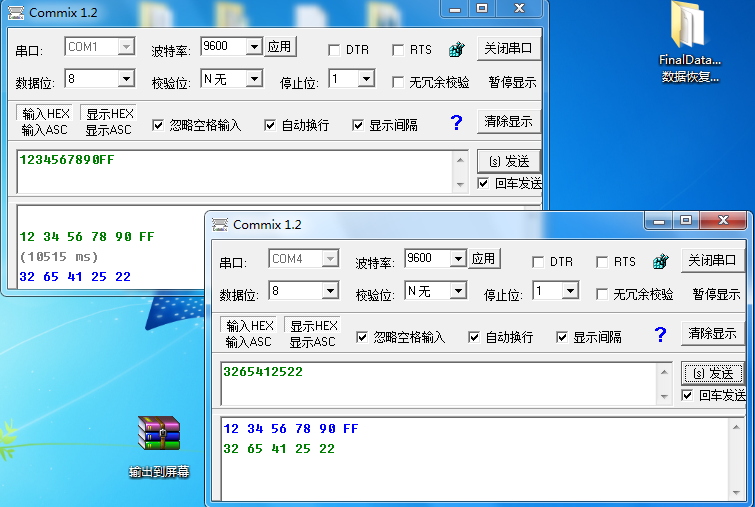Select the 输出到屏幕 WinRAR archive on the desktop
755x507 pixels.
(159, 447)
